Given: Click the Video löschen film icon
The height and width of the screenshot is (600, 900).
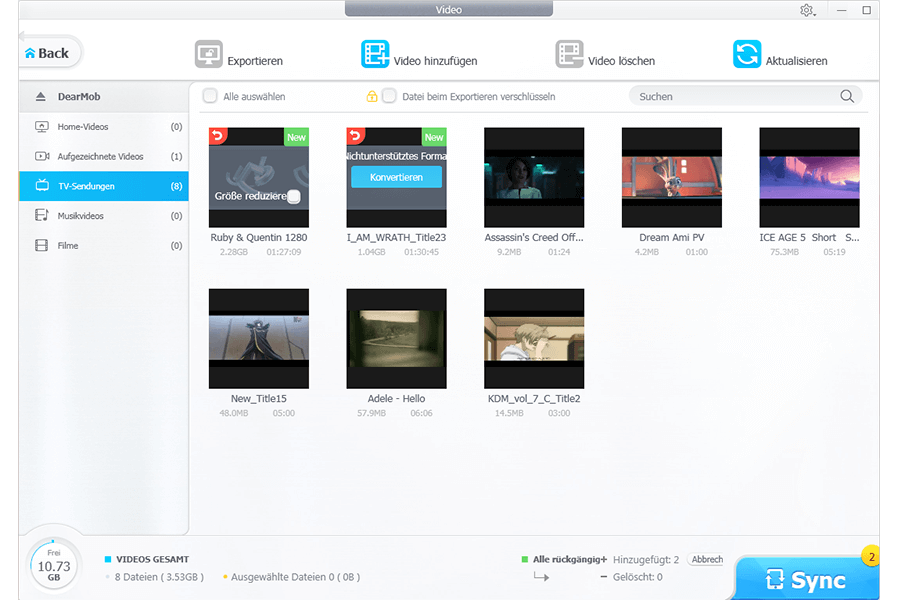Looking at the screenshot, I should pyautogui.click(x=569, y=54).
